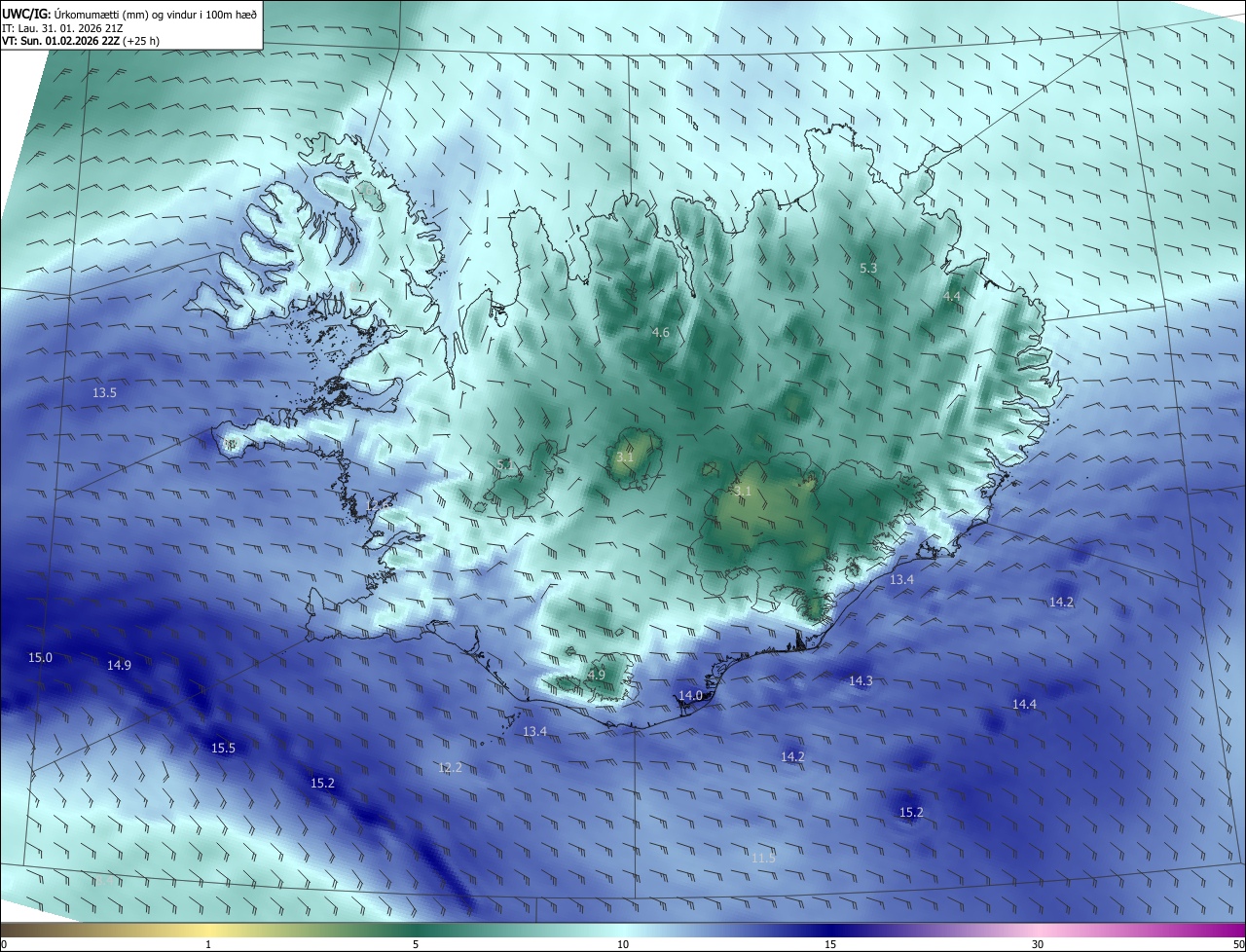Click the legend tick label 50

pyautogui.click(x=1238, y=945)
